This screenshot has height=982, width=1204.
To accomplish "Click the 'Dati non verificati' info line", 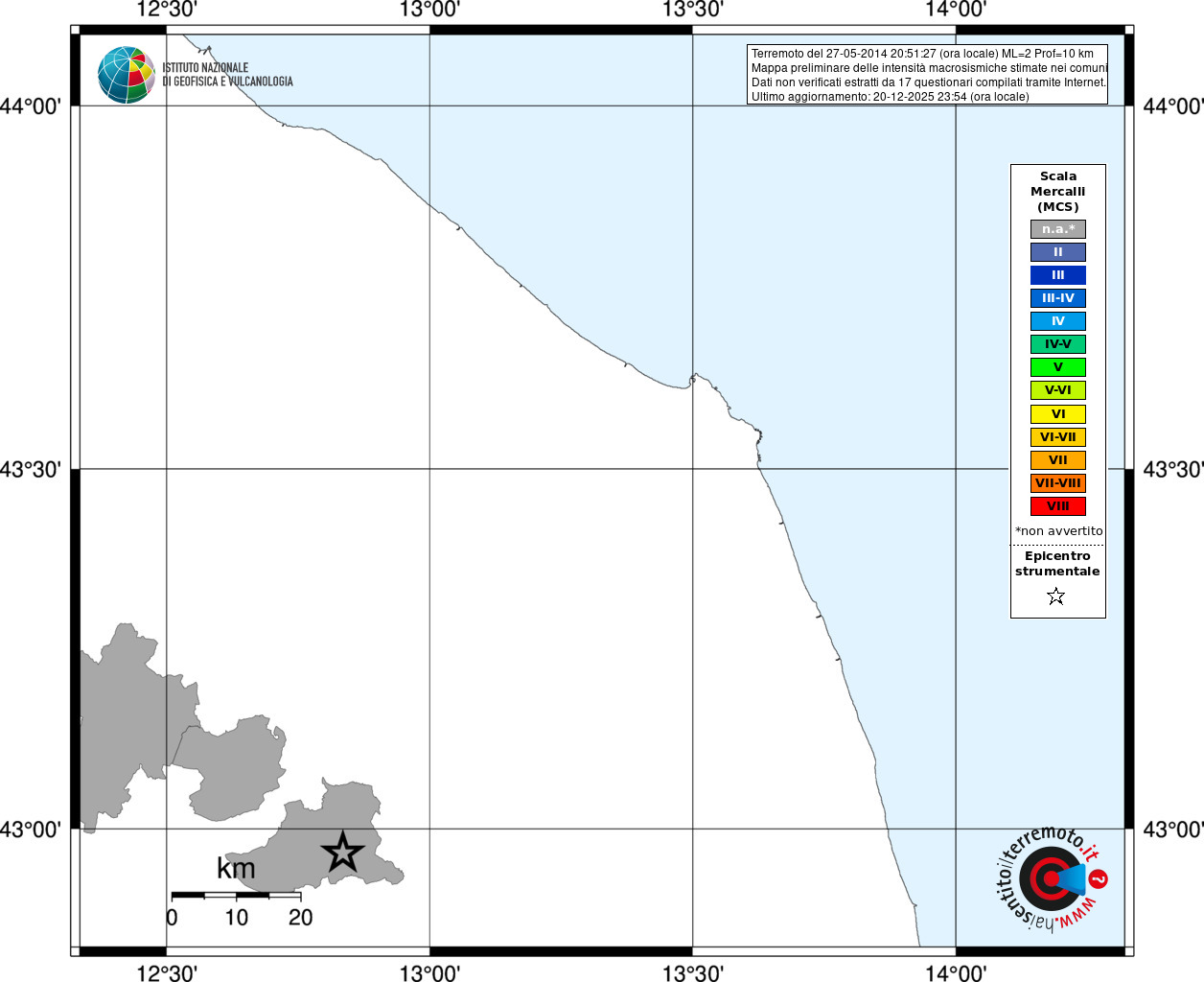I will coord(928,82).
